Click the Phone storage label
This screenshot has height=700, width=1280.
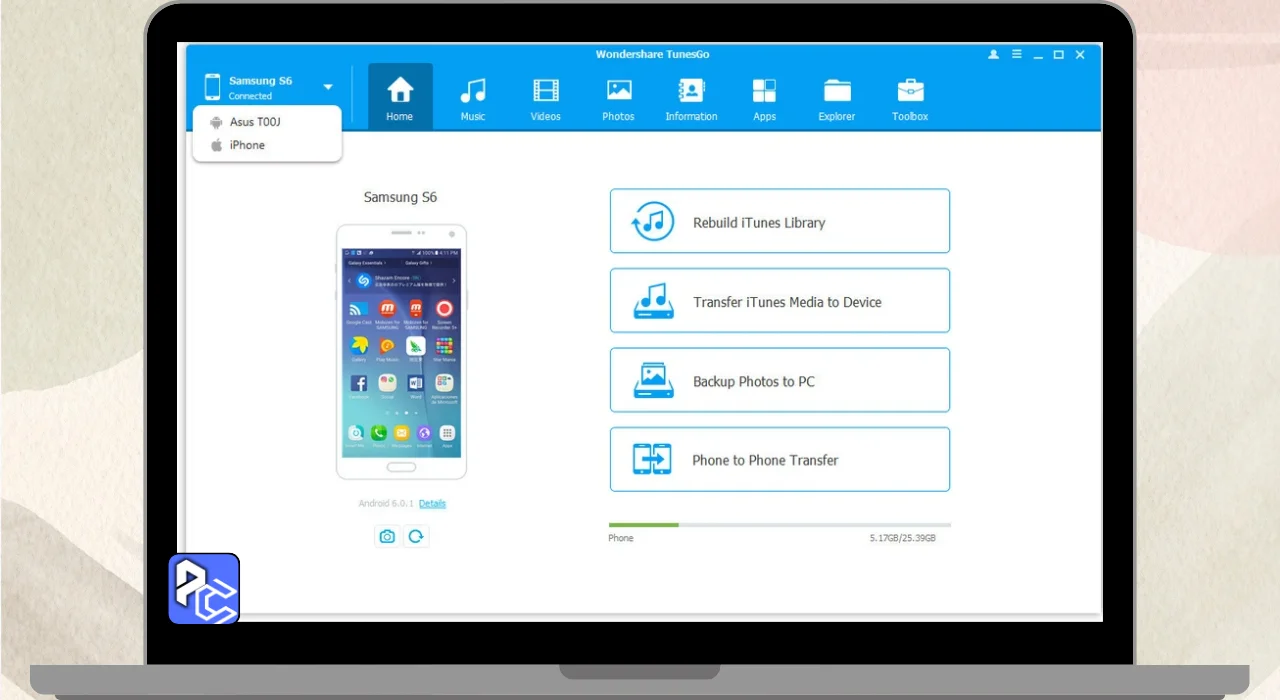[x=621, y=538]
